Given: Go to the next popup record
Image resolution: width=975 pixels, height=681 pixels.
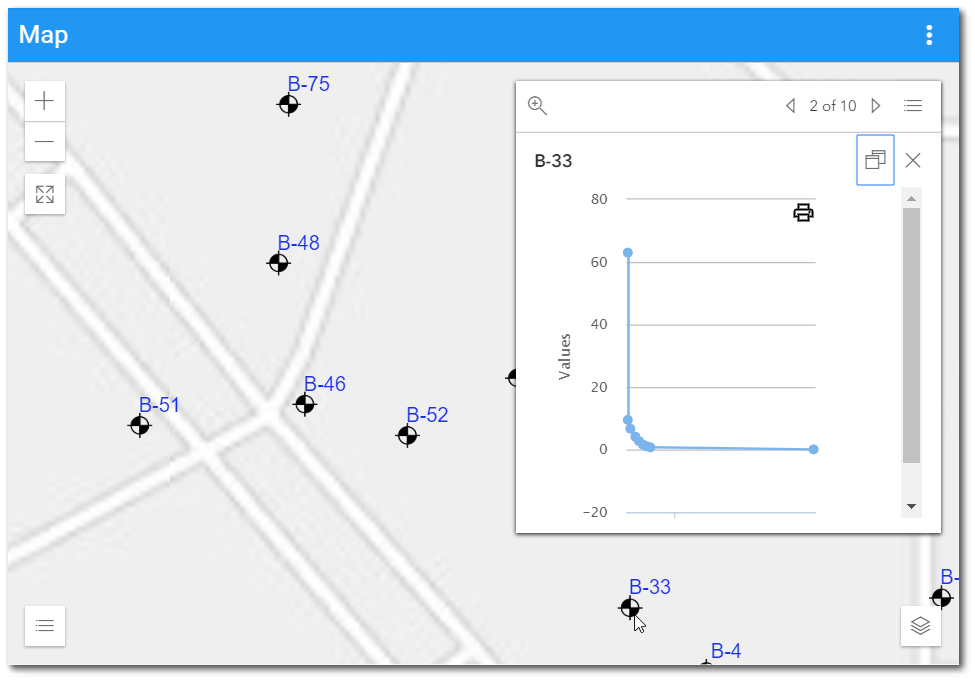Looking at the screenshot, I should tap(876, 105).
